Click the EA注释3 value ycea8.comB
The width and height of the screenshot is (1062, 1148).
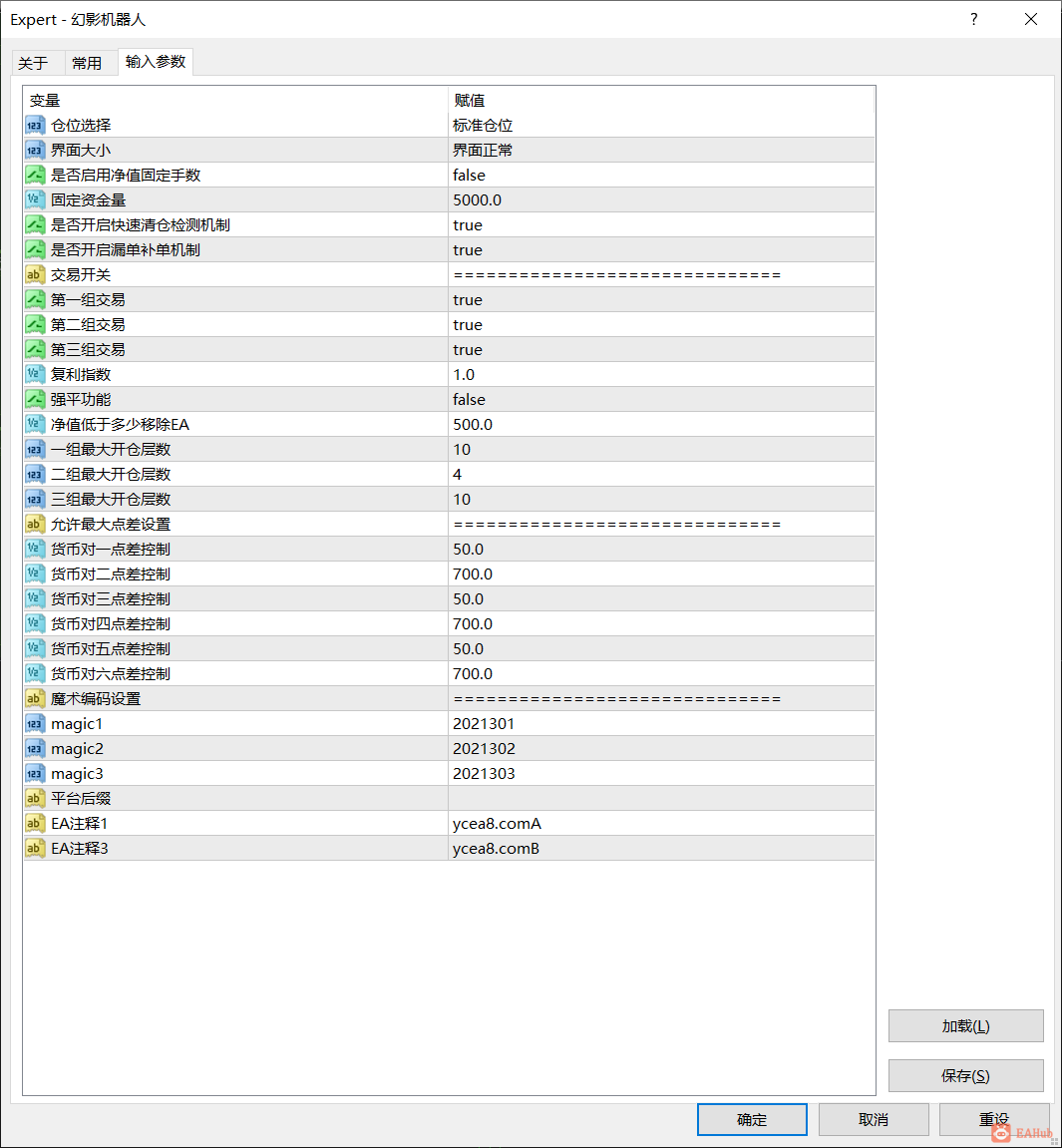coord(497,848)
